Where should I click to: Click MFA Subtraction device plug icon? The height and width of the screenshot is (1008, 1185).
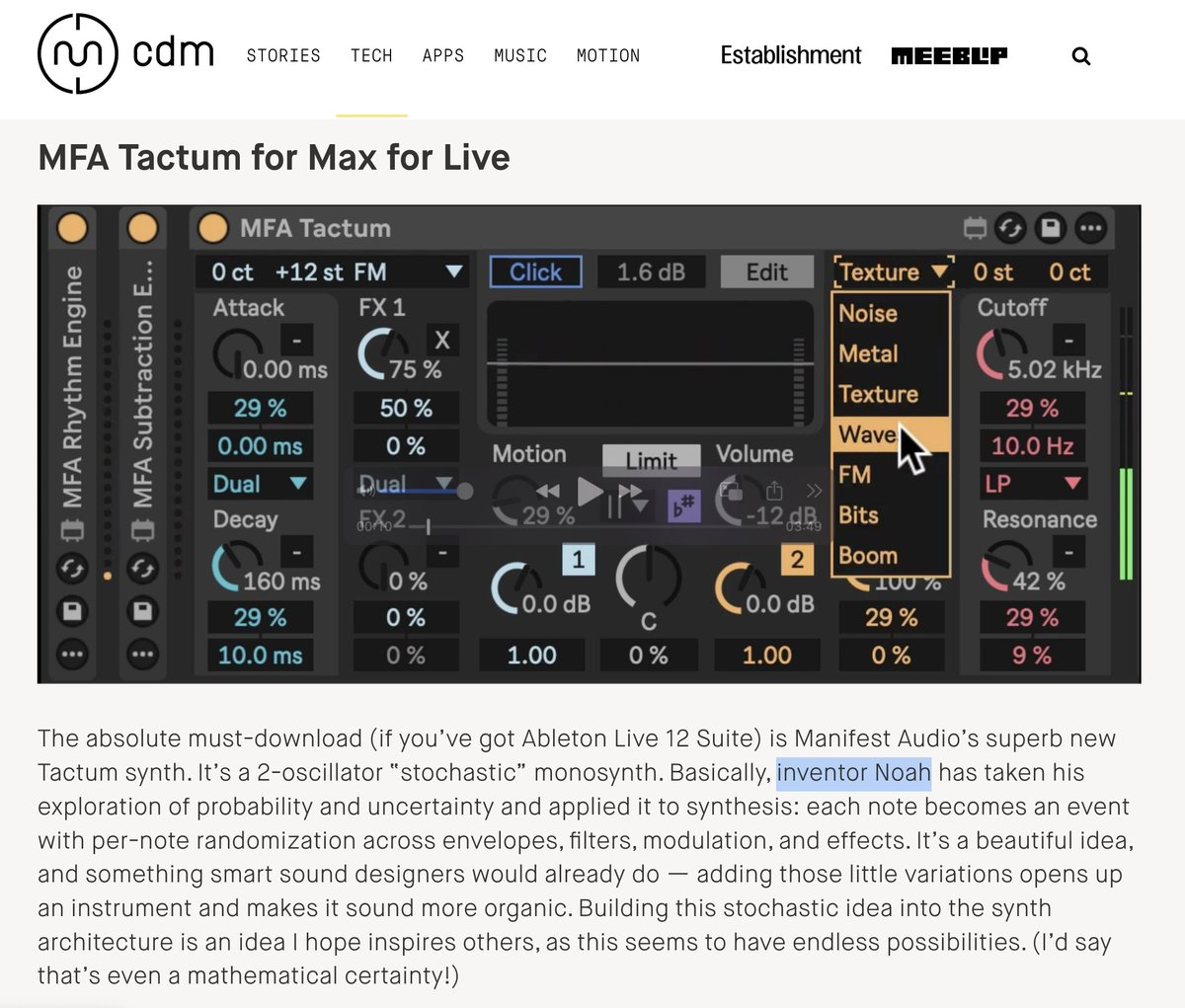tap(143, 531)
